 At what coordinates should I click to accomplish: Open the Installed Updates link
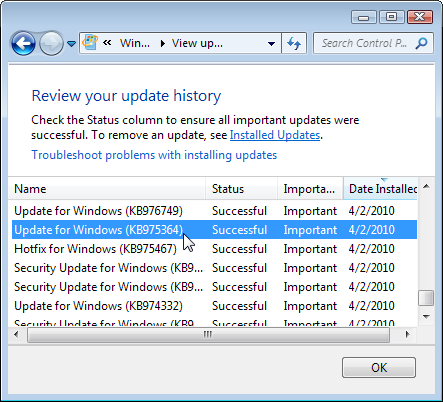275,135
